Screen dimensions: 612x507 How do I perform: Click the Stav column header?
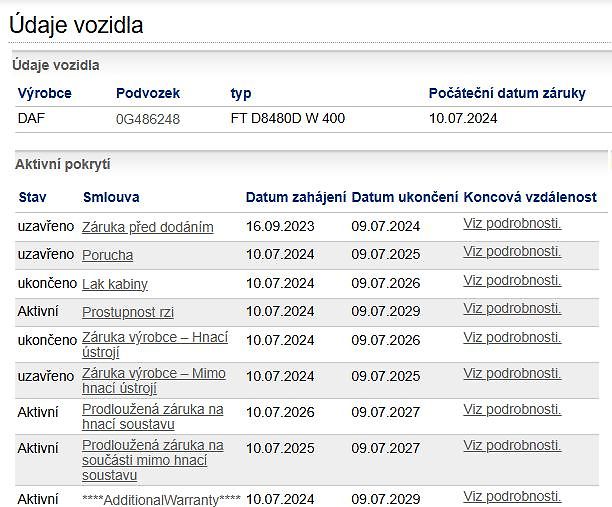click(32, 197)
